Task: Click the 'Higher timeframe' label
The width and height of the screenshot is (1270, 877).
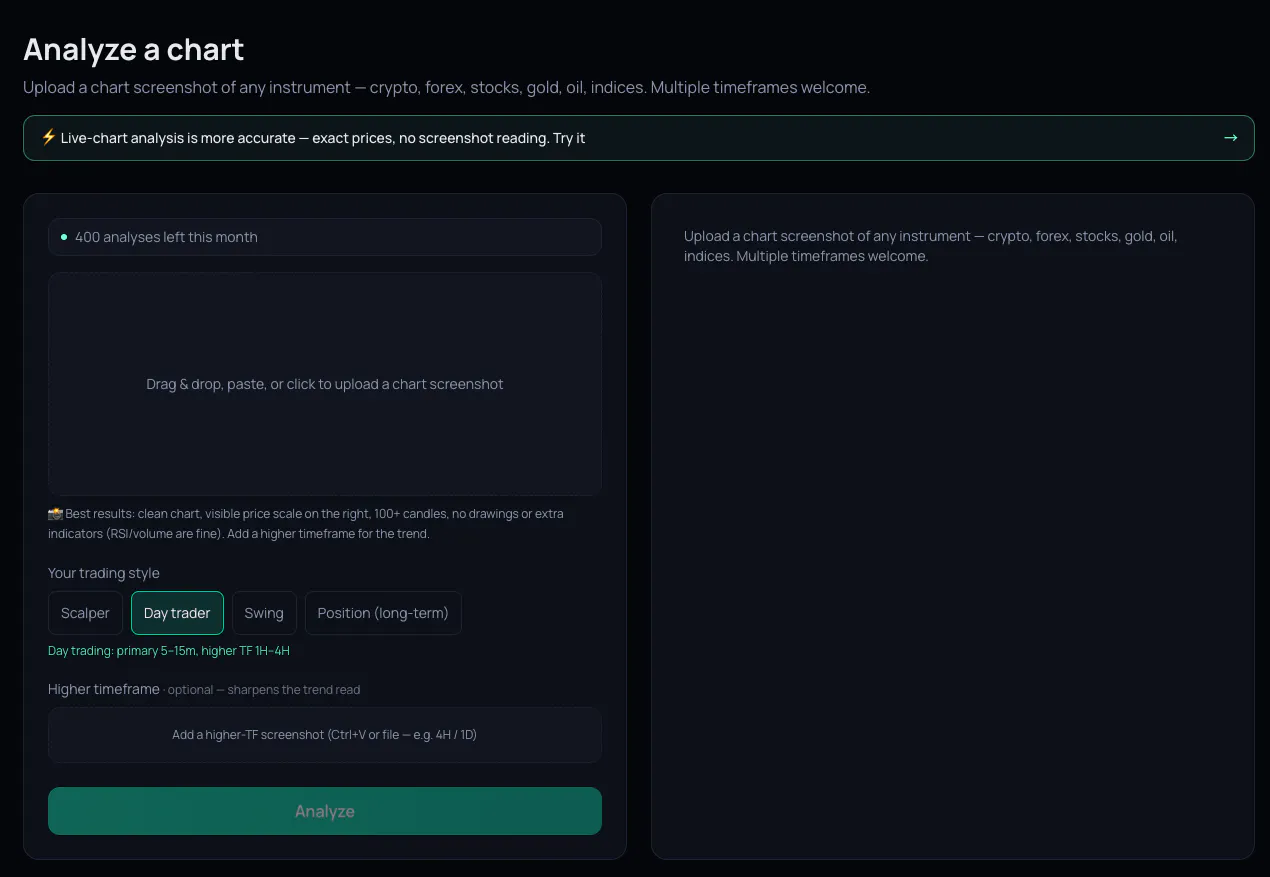Action: pyautogui.click(x=104, y=689)
